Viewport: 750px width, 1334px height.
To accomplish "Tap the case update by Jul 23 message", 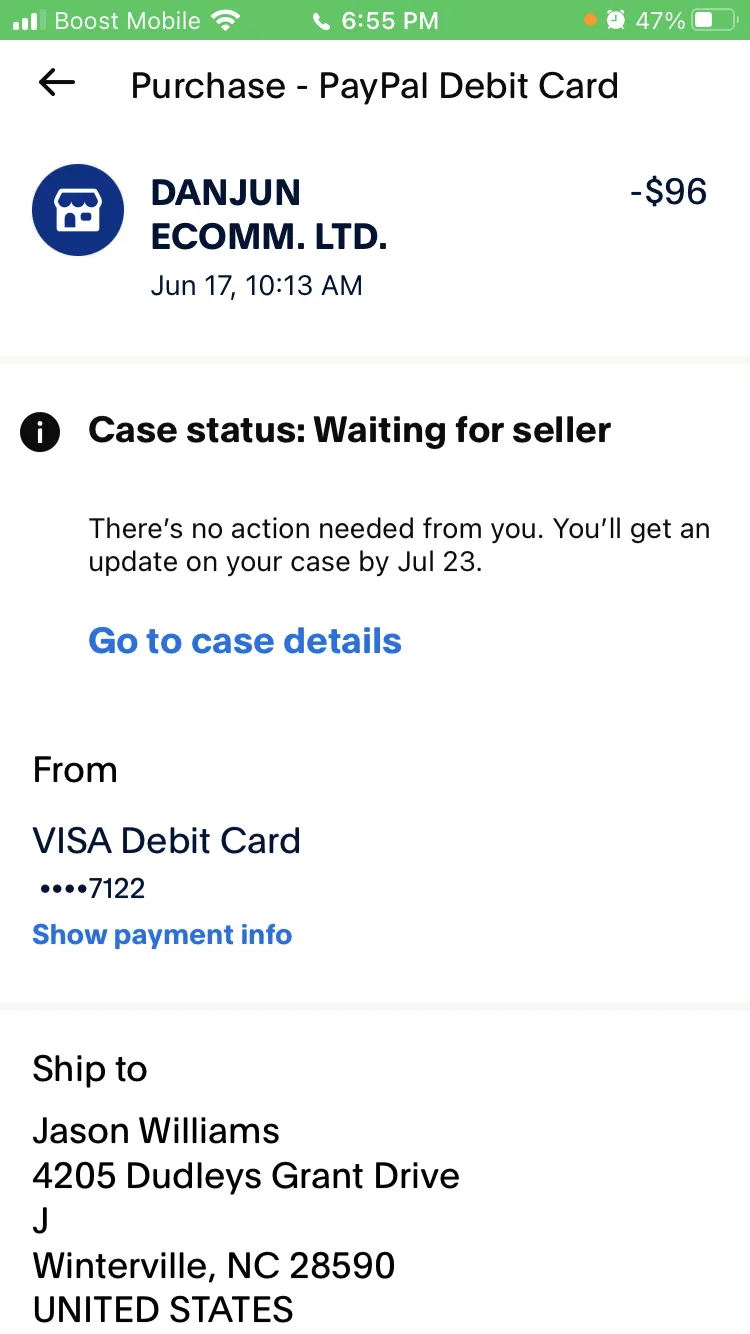I will tap(399, 545).
